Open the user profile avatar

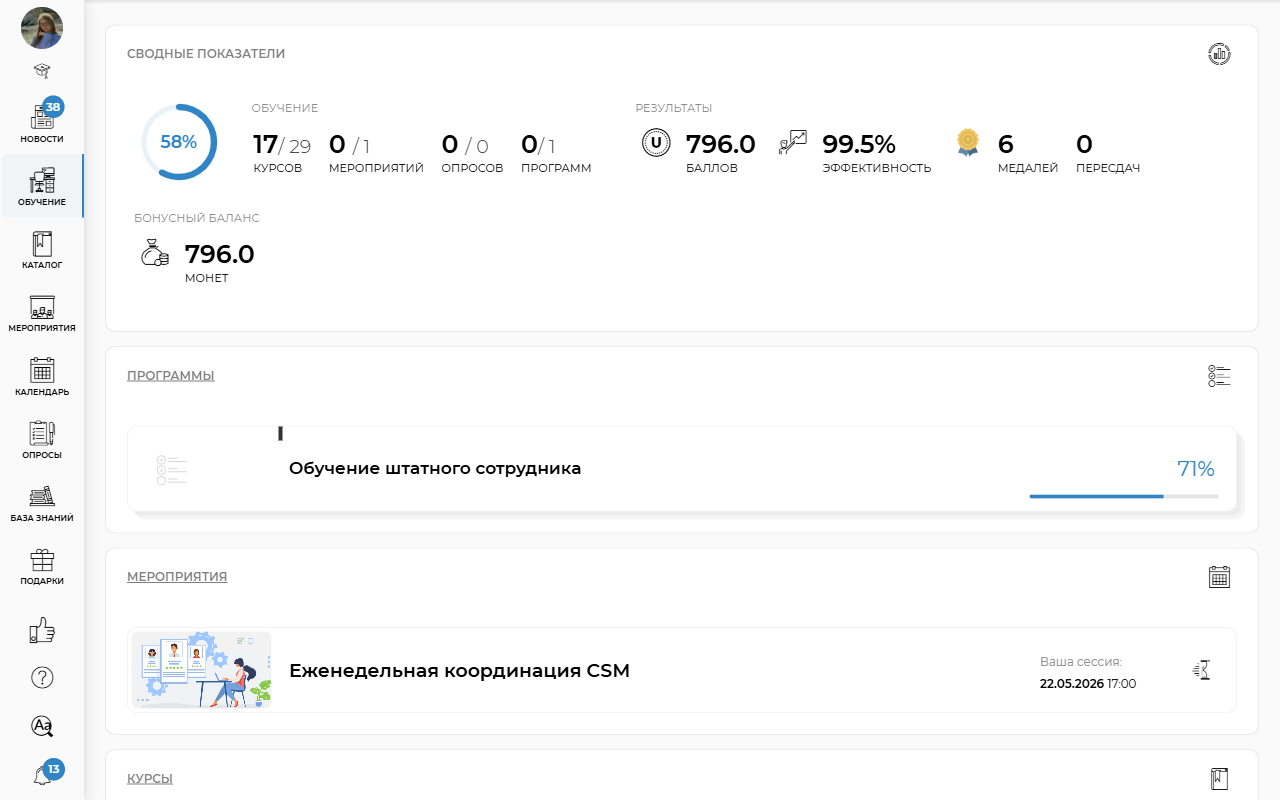pyautogui.click(x=42, y=28)
